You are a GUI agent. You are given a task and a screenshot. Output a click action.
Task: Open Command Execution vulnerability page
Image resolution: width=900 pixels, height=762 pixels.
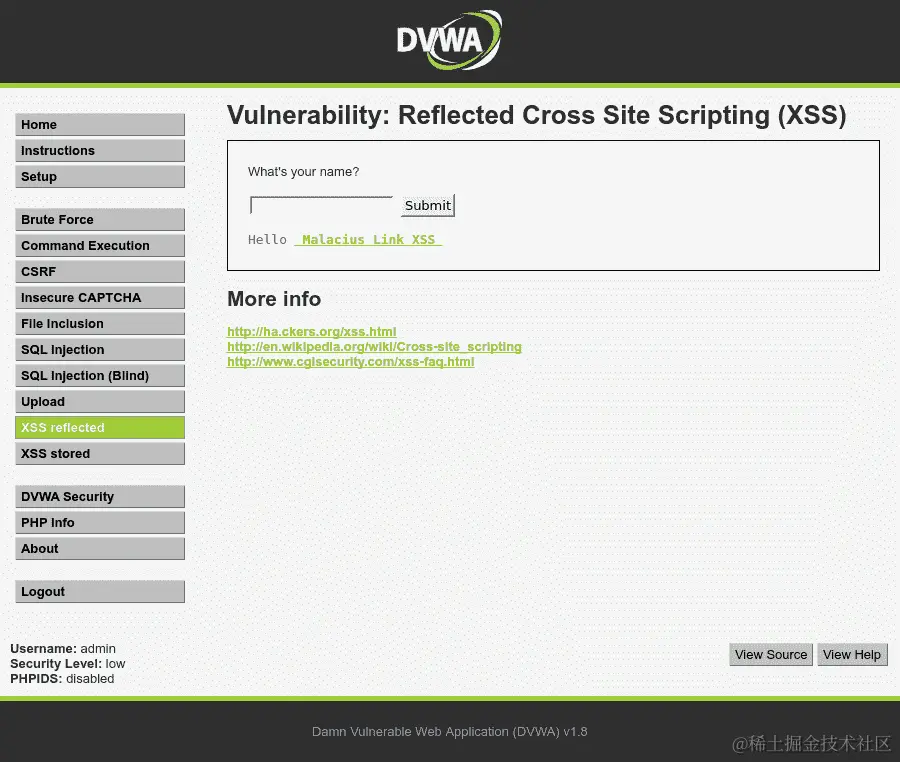coord(100,246)
